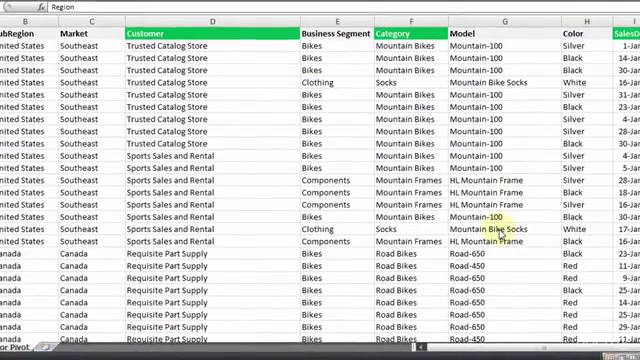
Task: Click Clothing in the Sports Sales and Rental row
Action: 318,229
